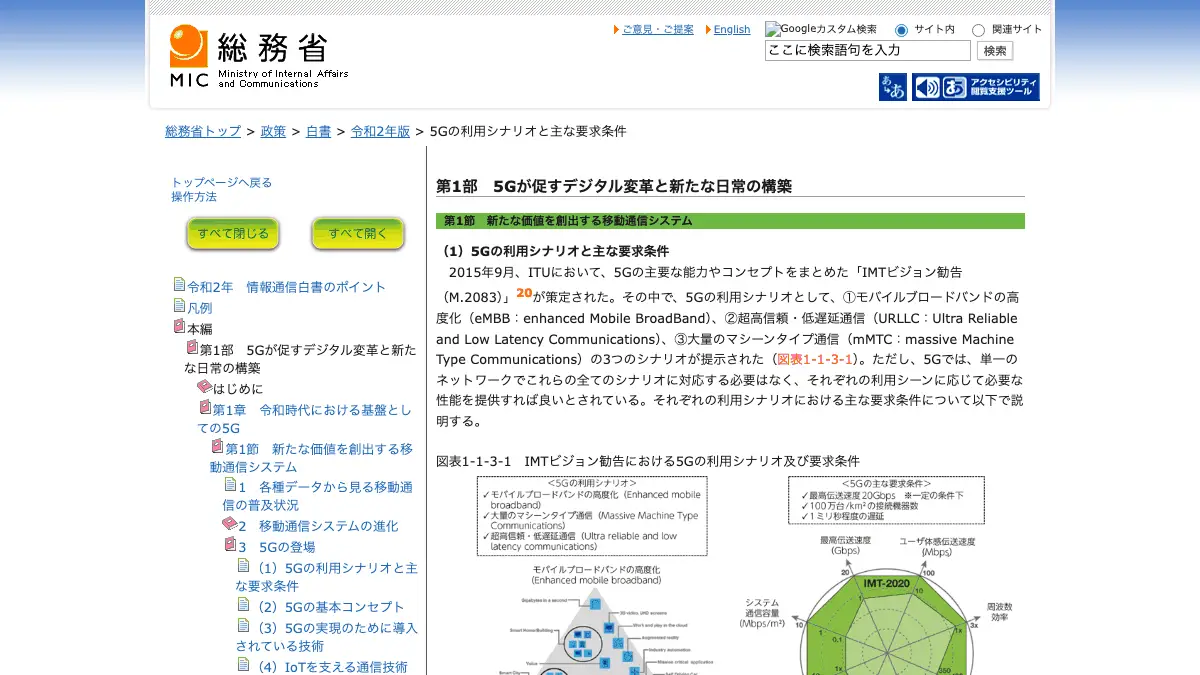Expand the 2 移動通信システムの進化 book icon
The height and width of the screenshot is (675, 1200).
[x=229, y=524]
